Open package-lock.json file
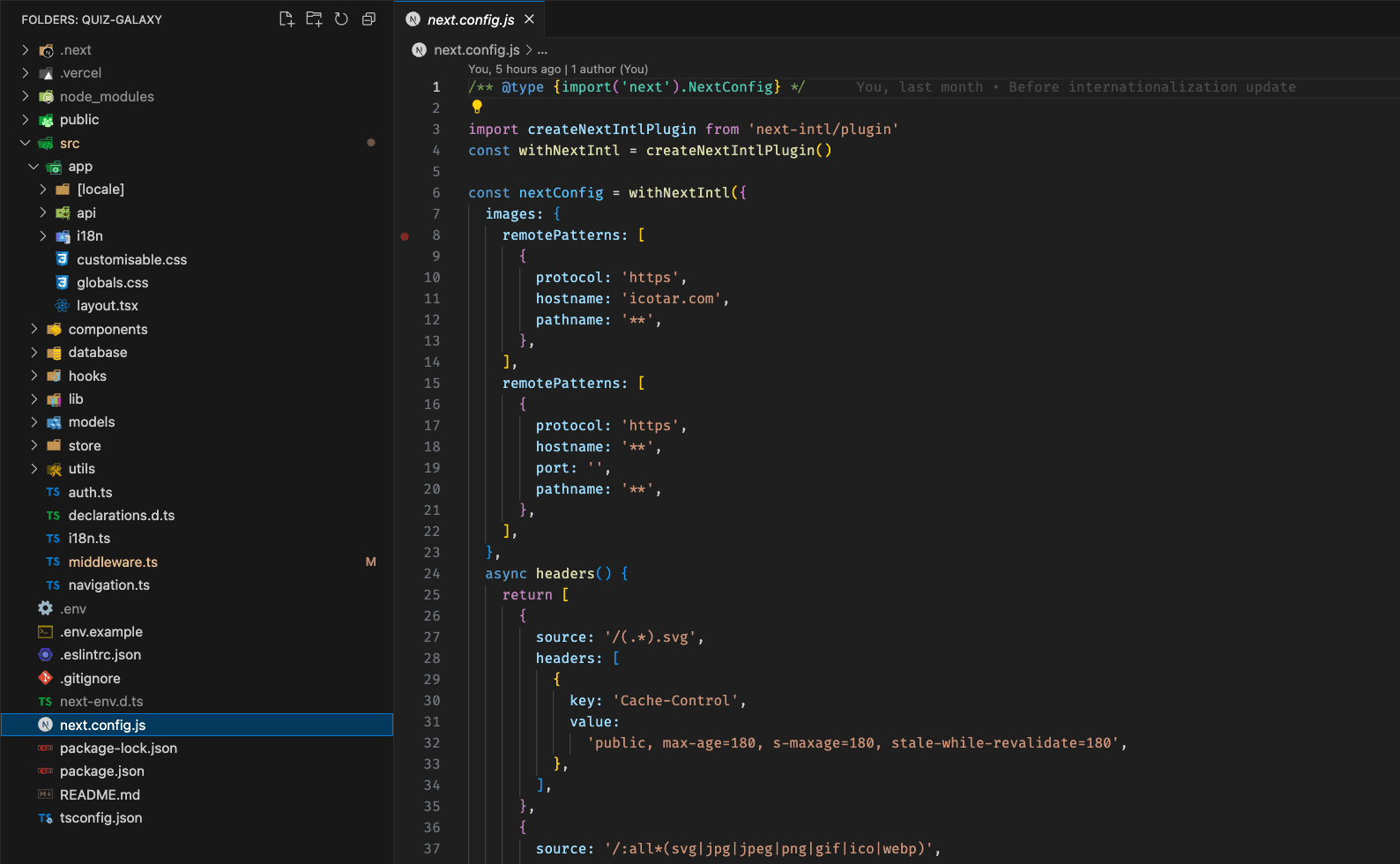Viewport: 1400px width, 864px height. 118,748
